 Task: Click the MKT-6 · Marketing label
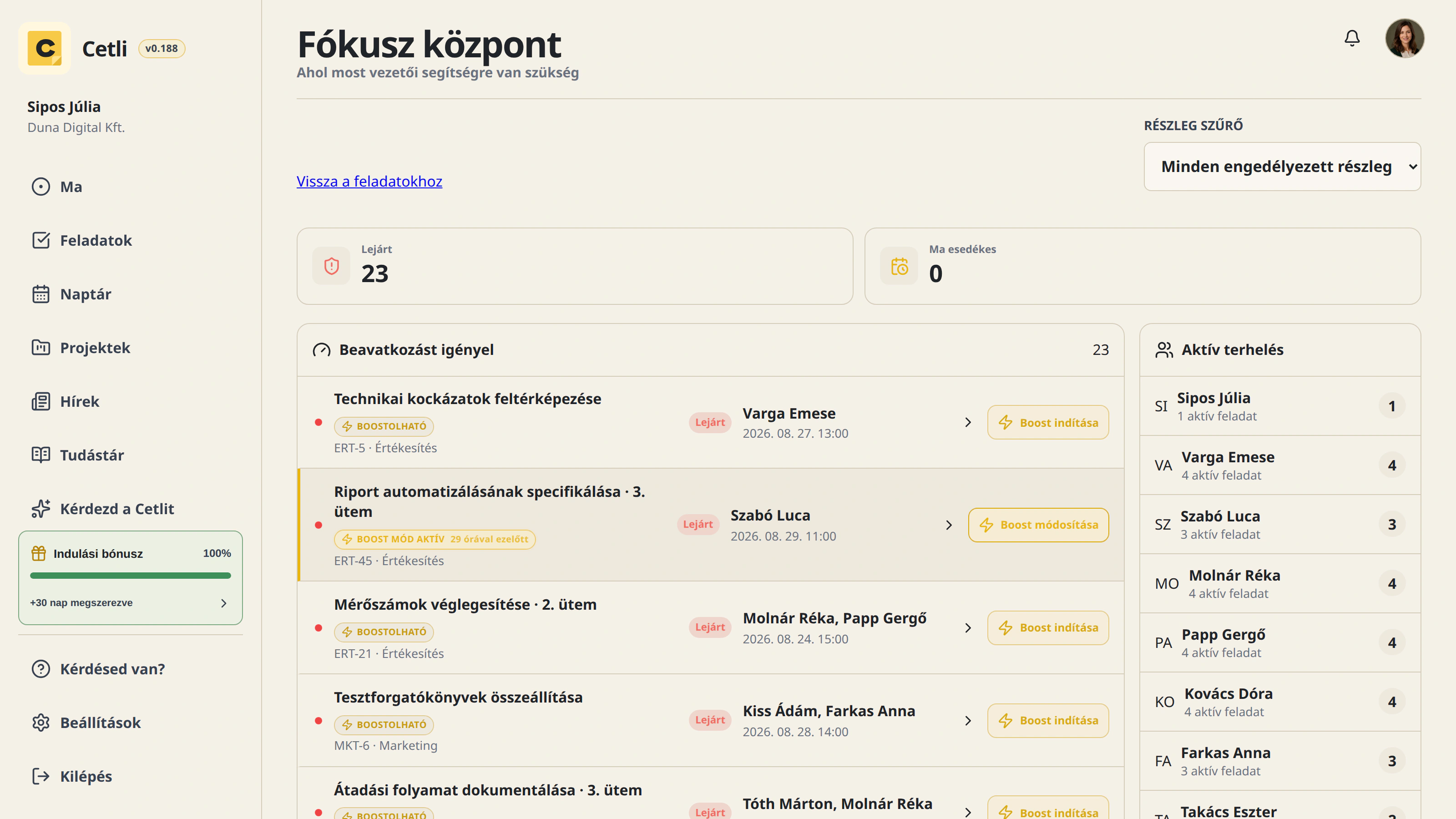pos(385,746)
